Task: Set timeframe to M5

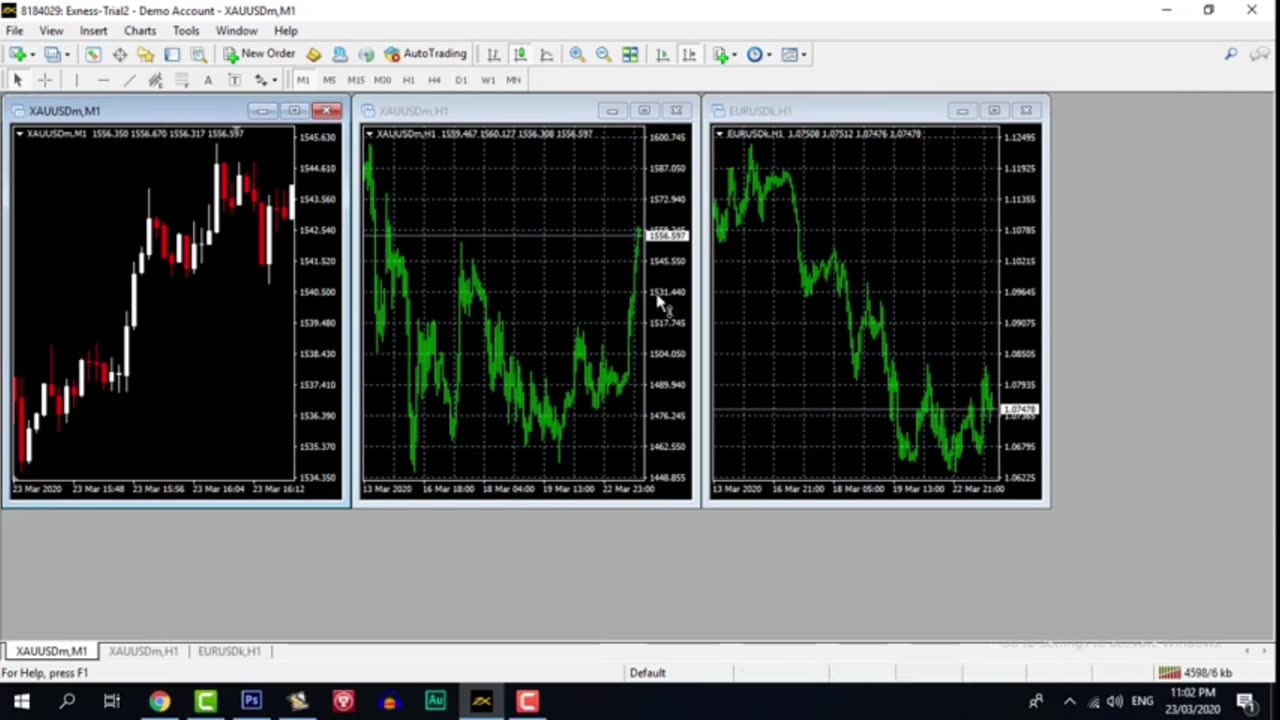Action: [329, 80]
